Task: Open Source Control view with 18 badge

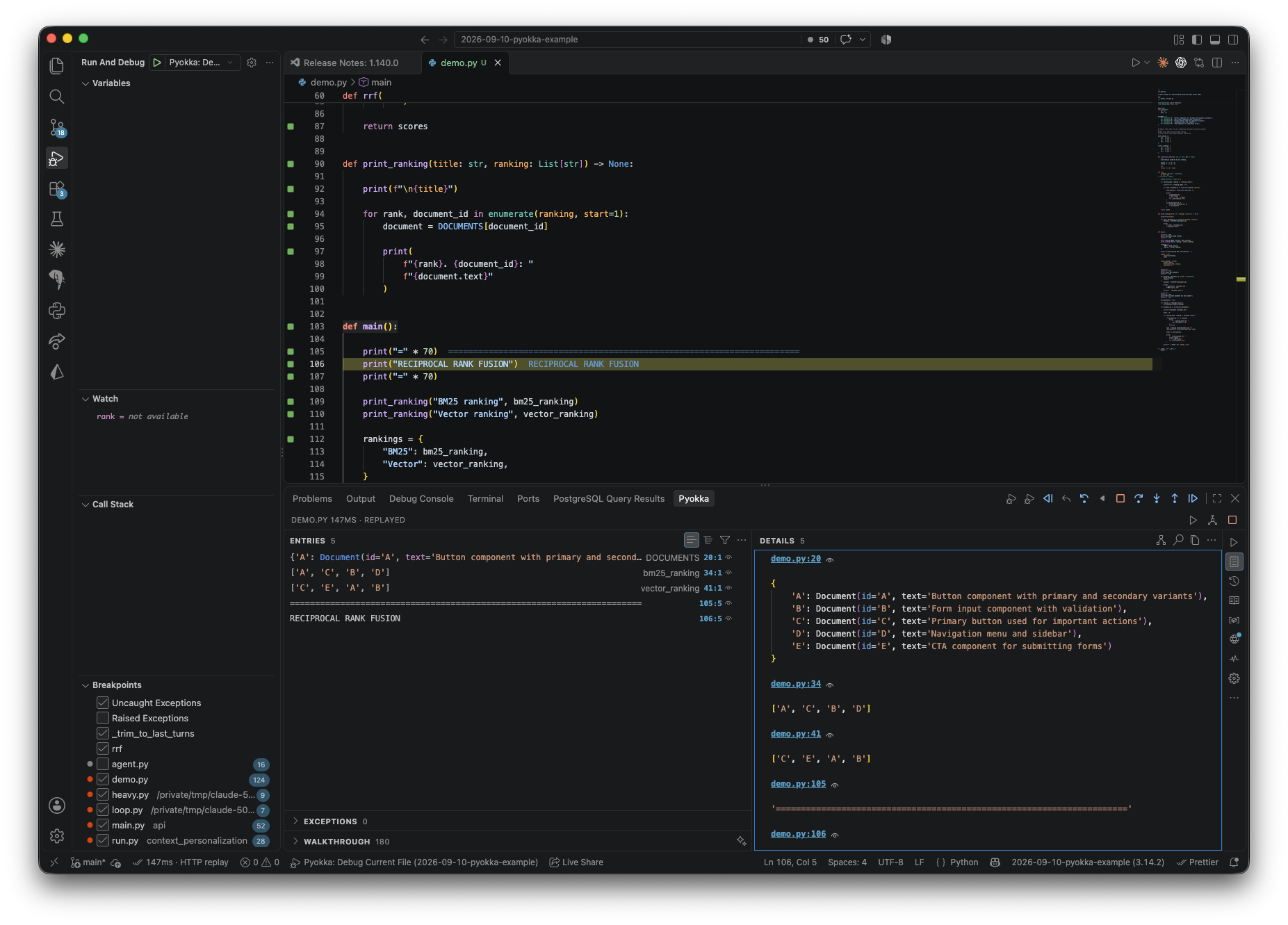Action: (57, 128)
